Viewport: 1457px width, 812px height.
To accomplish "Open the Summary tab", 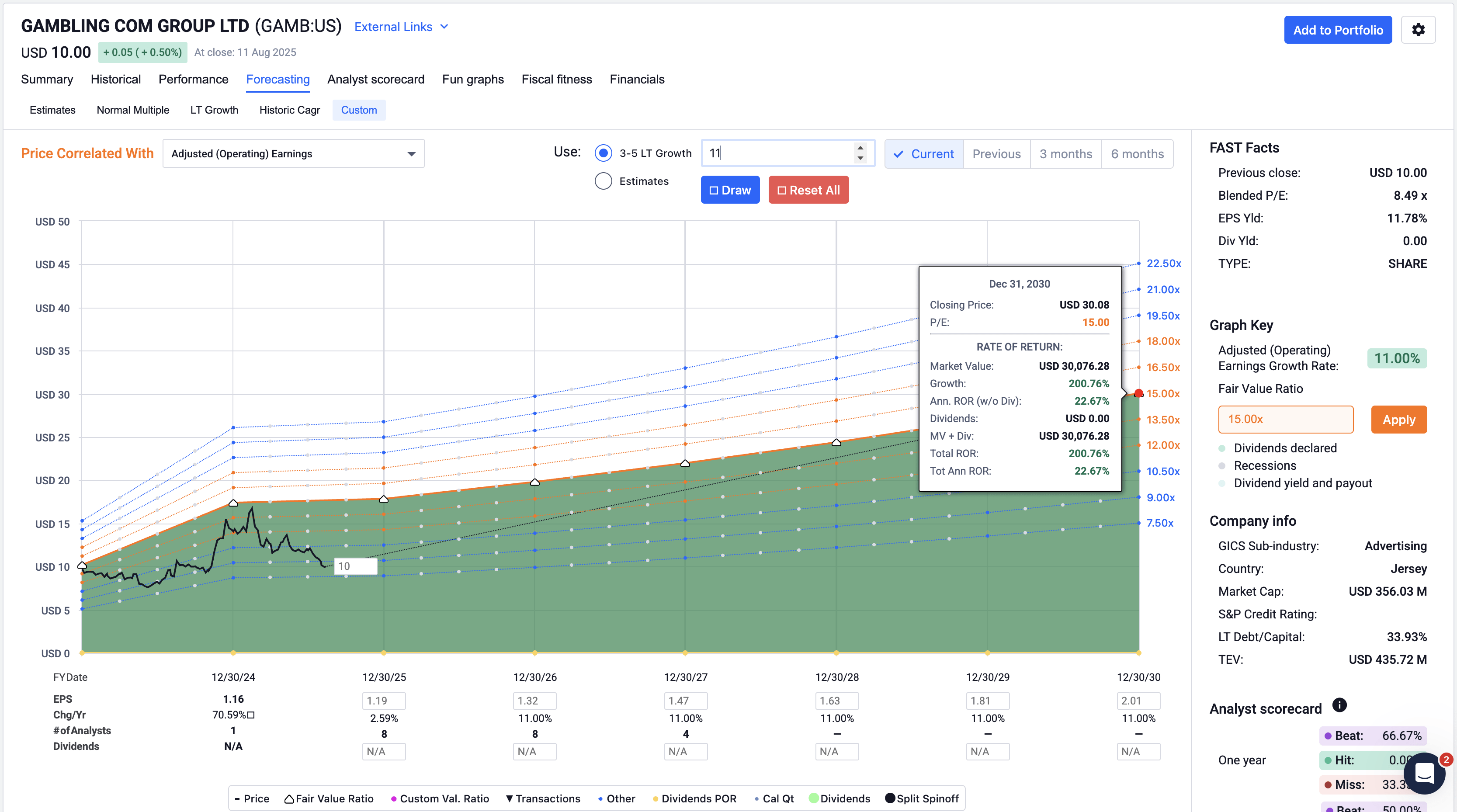I will 47,79.
